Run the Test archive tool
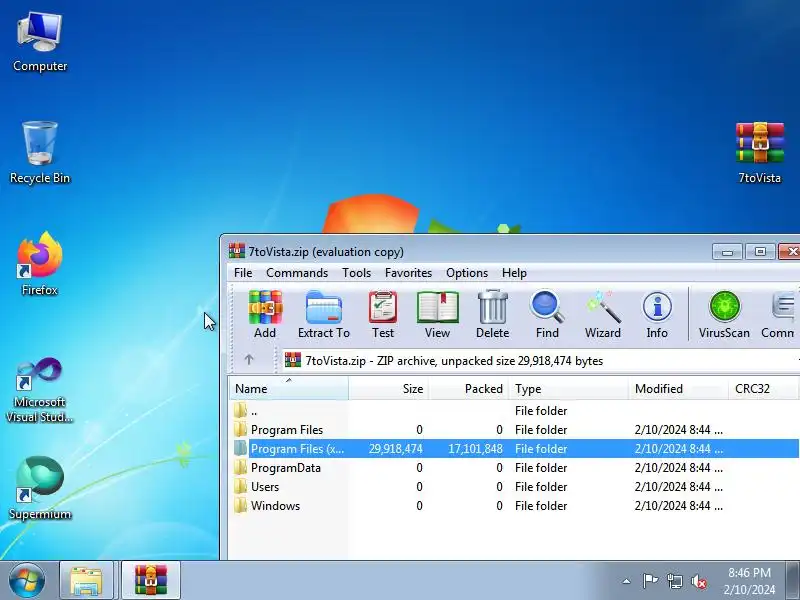Viewport: 800px width, 600px height. coord(383,314)
